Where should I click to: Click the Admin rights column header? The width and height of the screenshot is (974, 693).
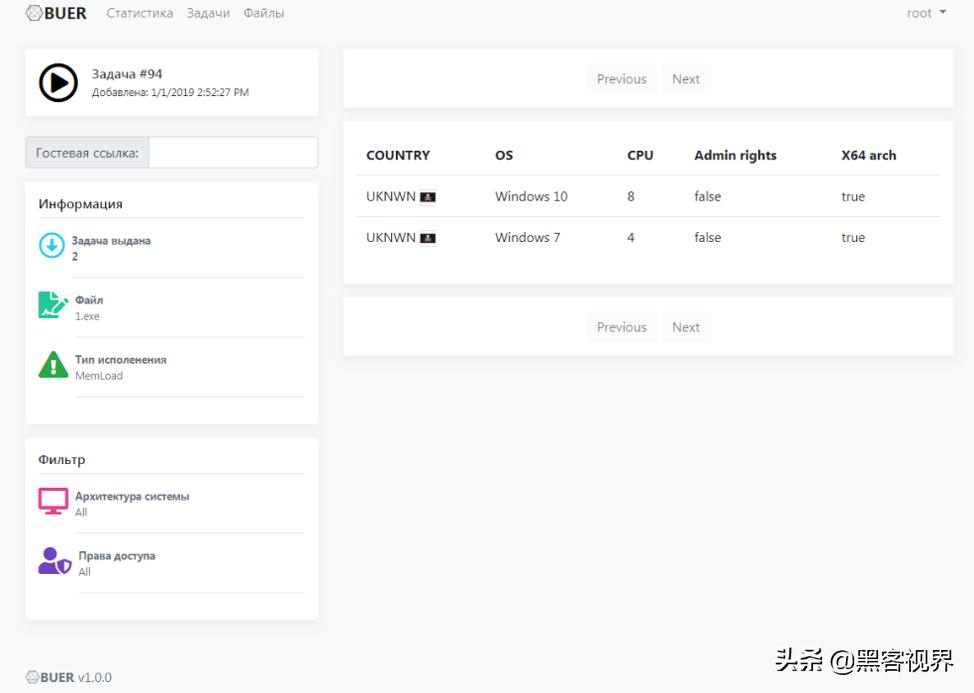(x=735, y=155)
